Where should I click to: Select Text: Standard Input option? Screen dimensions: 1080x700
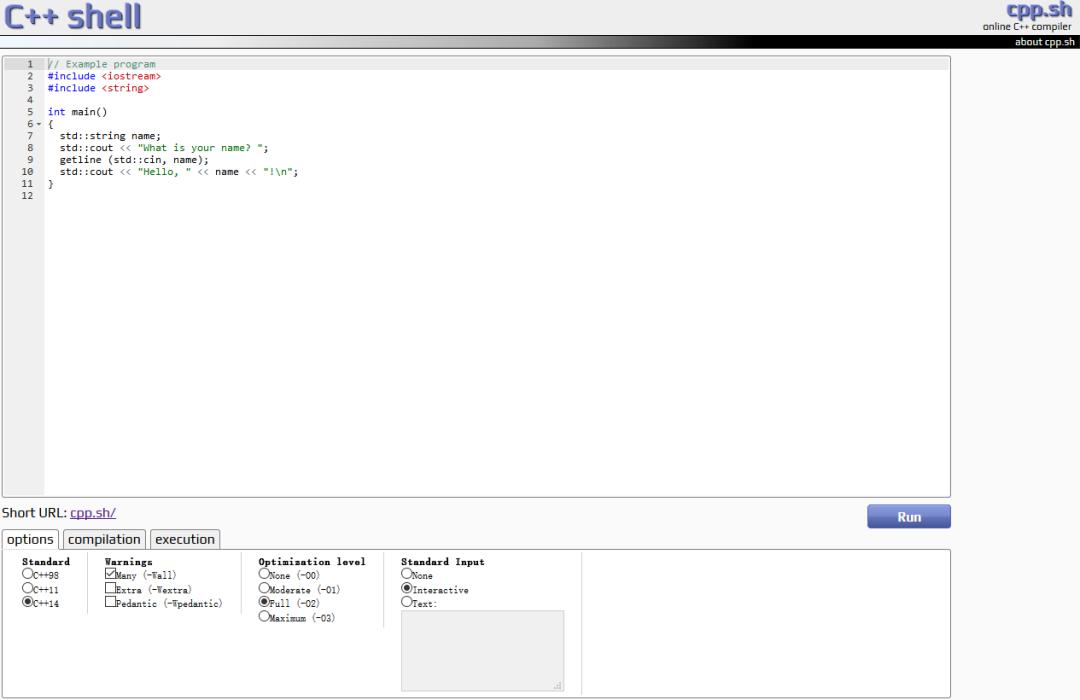pos(406,601)
